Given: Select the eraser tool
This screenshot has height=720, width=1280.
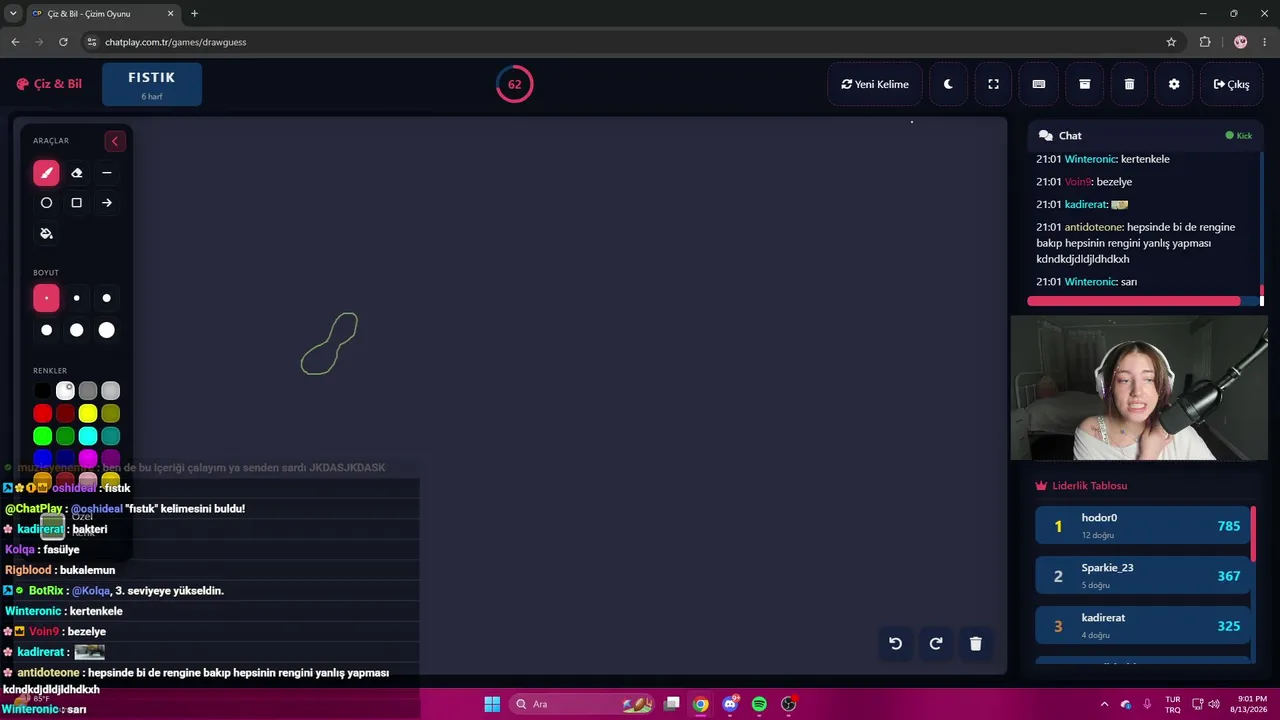Looking at the screenshot, I should click(x=76, y=173).
